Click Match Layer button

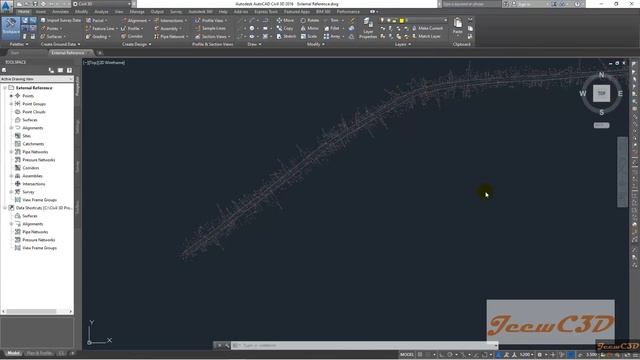point(426,36)
